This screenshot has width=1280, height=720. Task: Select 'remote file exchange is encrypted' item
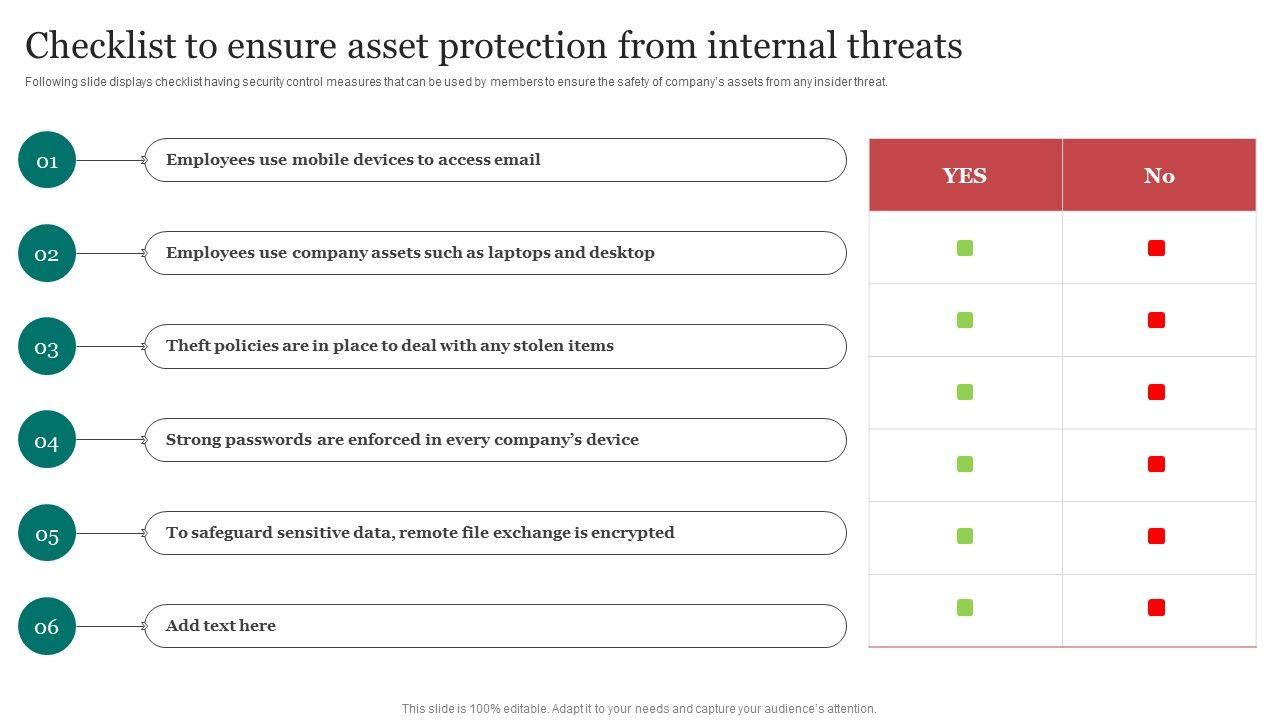495,533
